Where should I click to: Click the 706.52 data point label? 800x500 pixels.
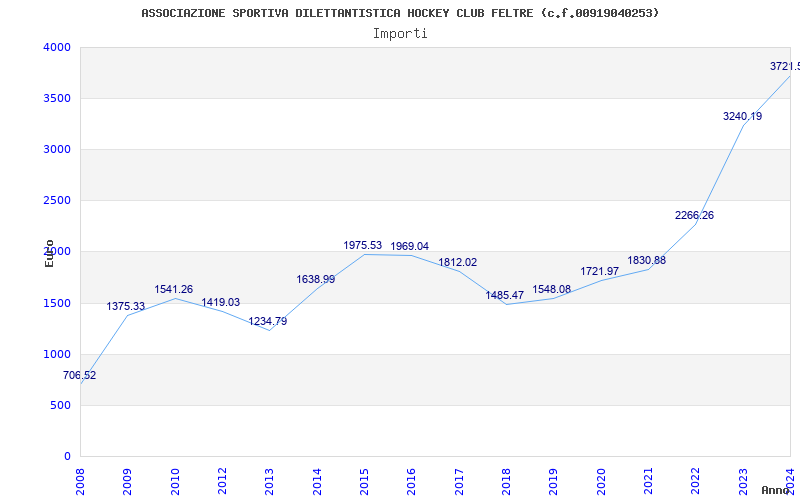point(80,376)
